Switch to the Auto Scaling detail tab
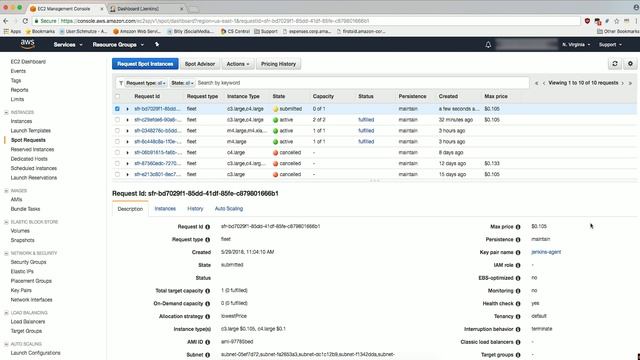The height and width of the screenshot is (360, 640). click(229, 209)
